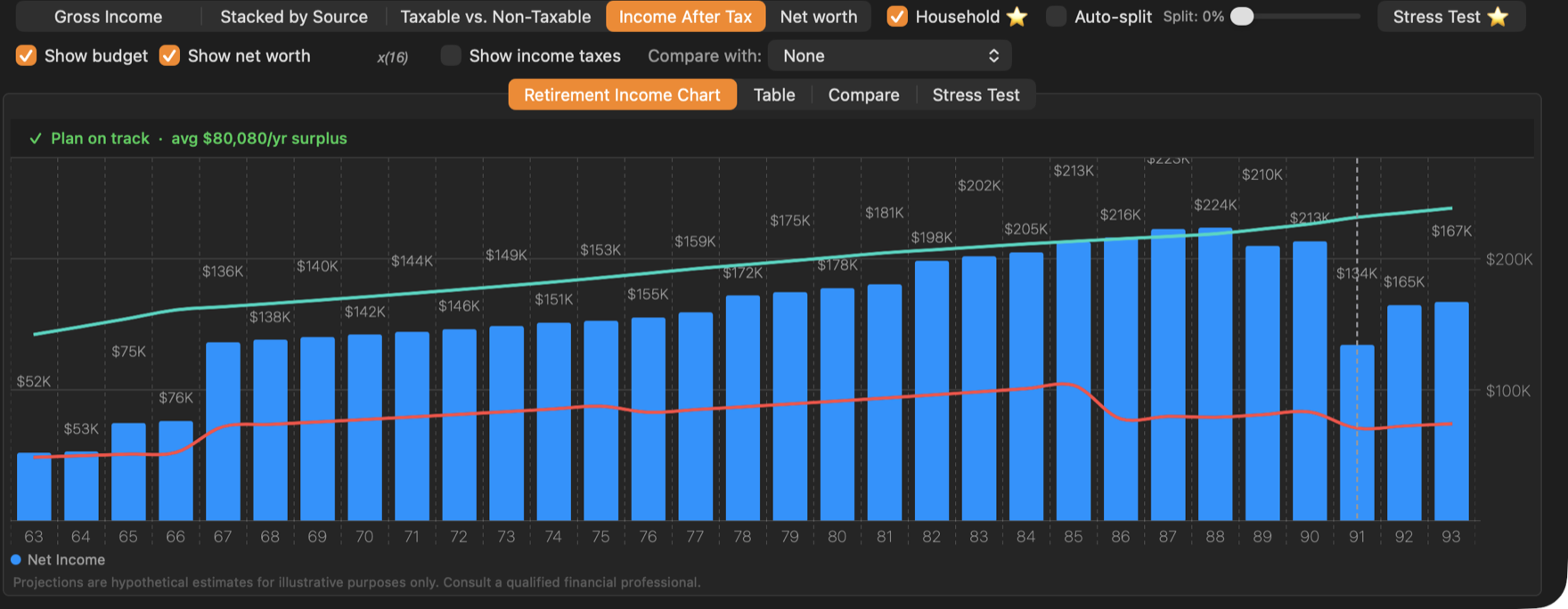Click the x(16) label

coord(392,57)
